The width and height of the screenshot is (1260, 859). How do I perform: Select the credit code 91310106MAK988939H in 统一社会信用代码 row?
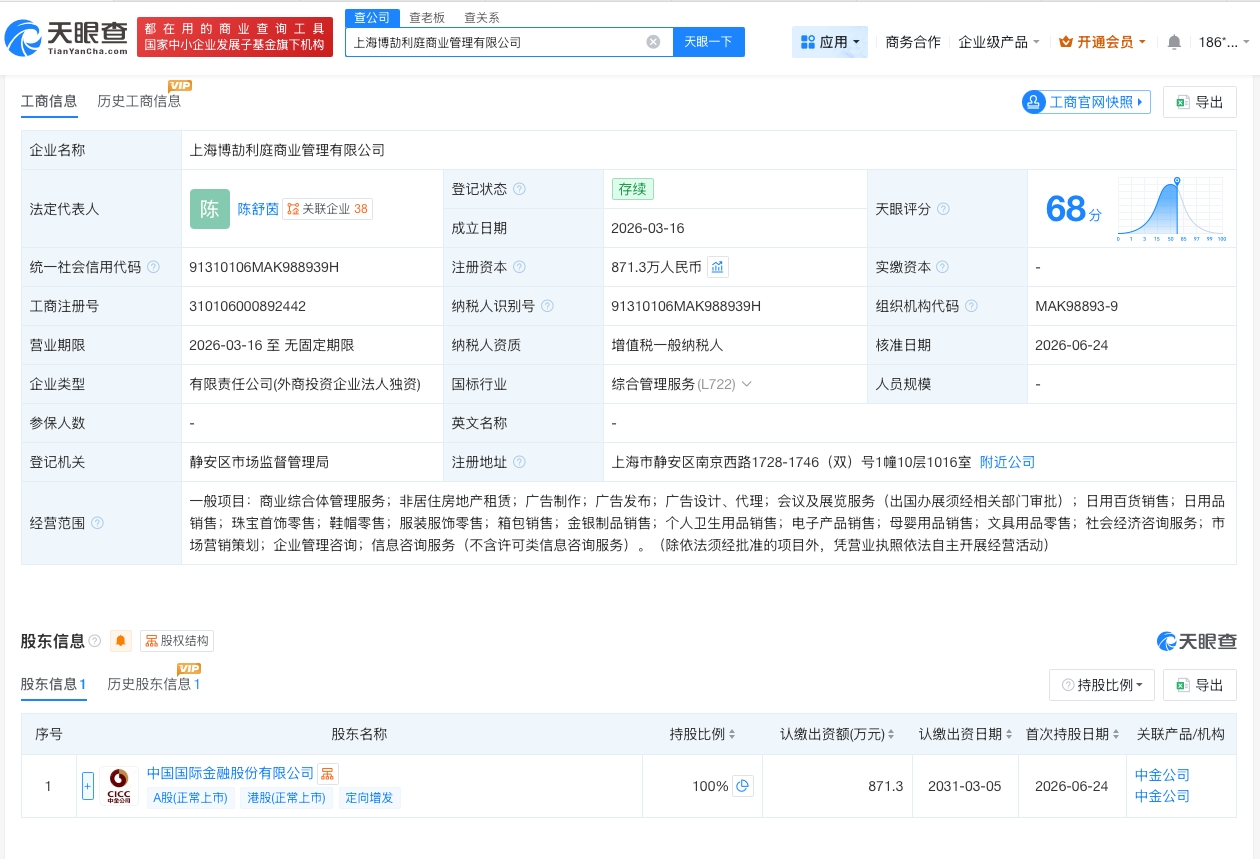pos(264,267)
